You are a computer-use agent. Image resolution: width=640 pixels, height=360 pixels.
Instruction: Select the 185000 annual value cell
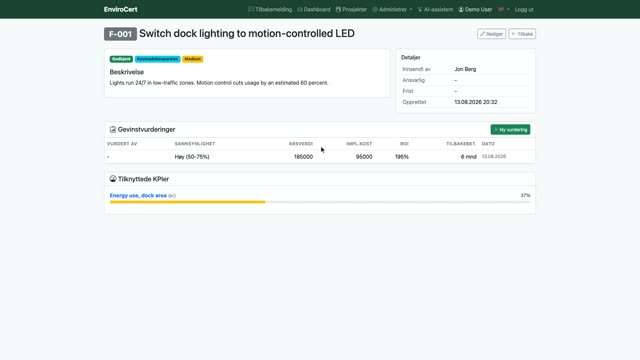[303, 157]
